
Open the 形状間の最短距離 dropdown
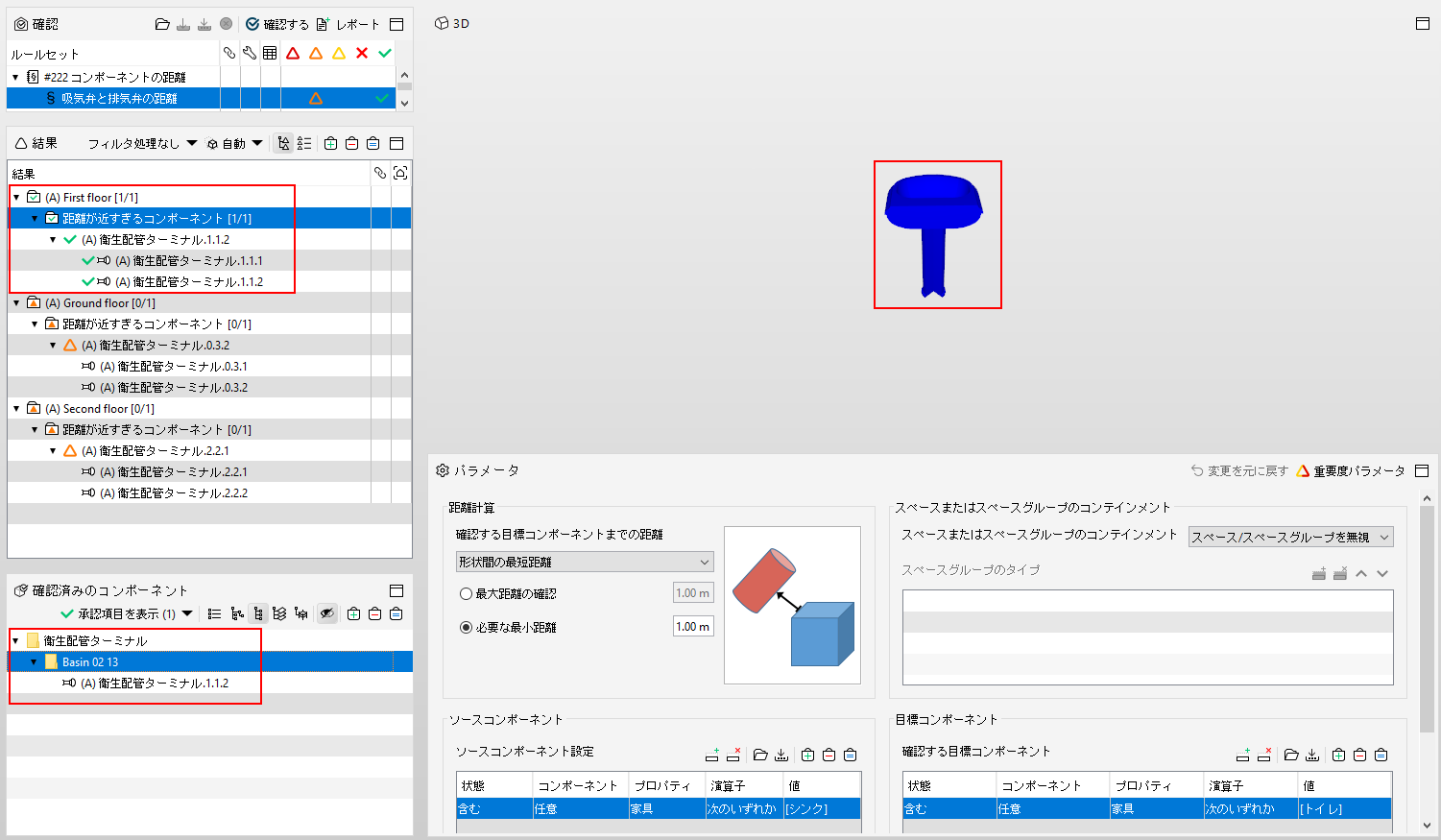tap(585, 562)
